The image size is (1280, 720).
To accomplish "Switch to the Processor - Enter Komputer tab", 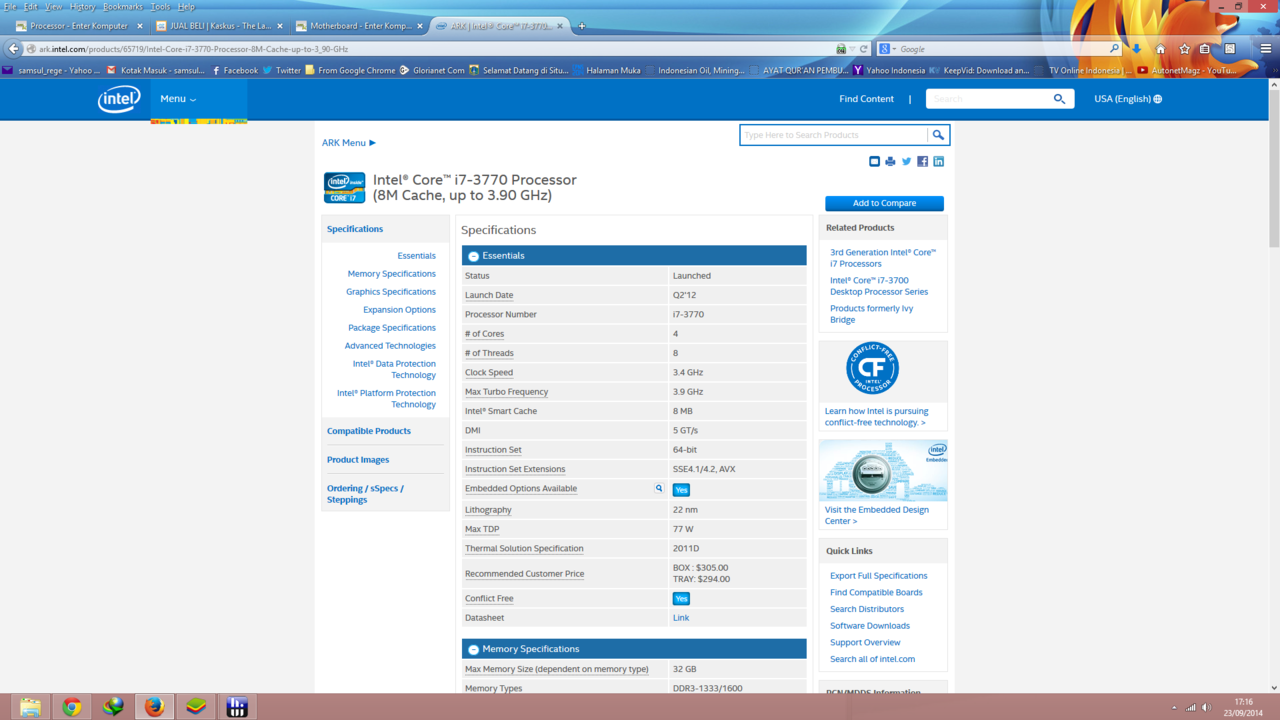I will point(79,26).
